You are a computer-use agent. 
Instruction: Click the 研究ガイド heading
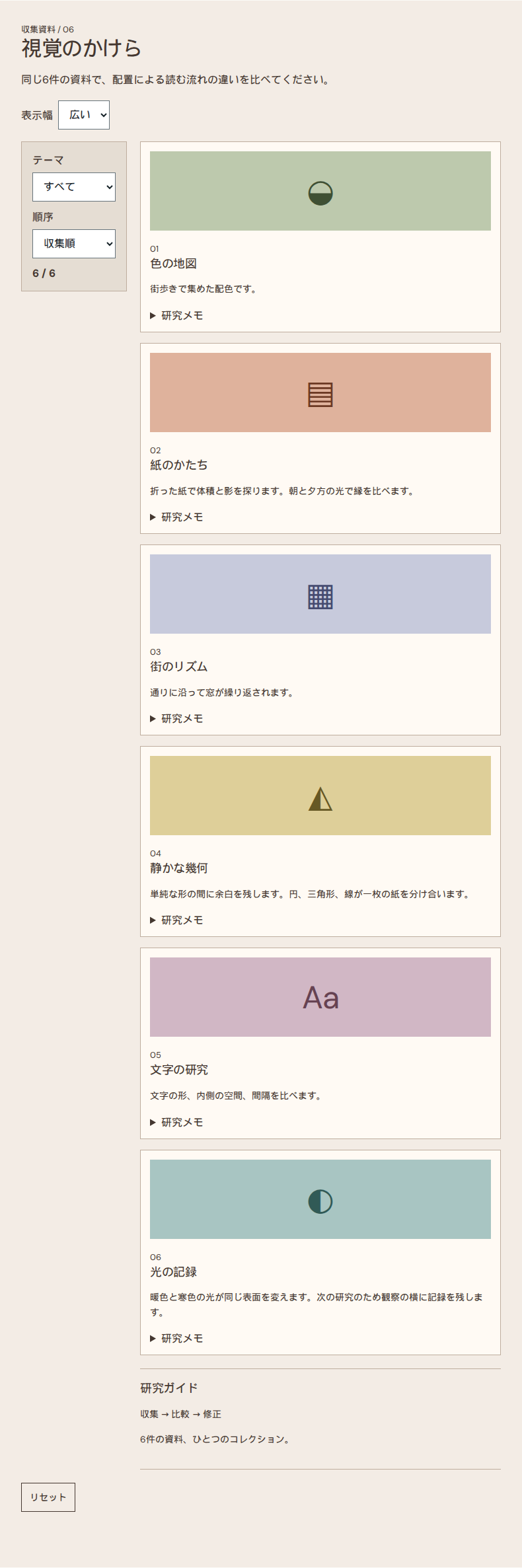(169, 1388)
